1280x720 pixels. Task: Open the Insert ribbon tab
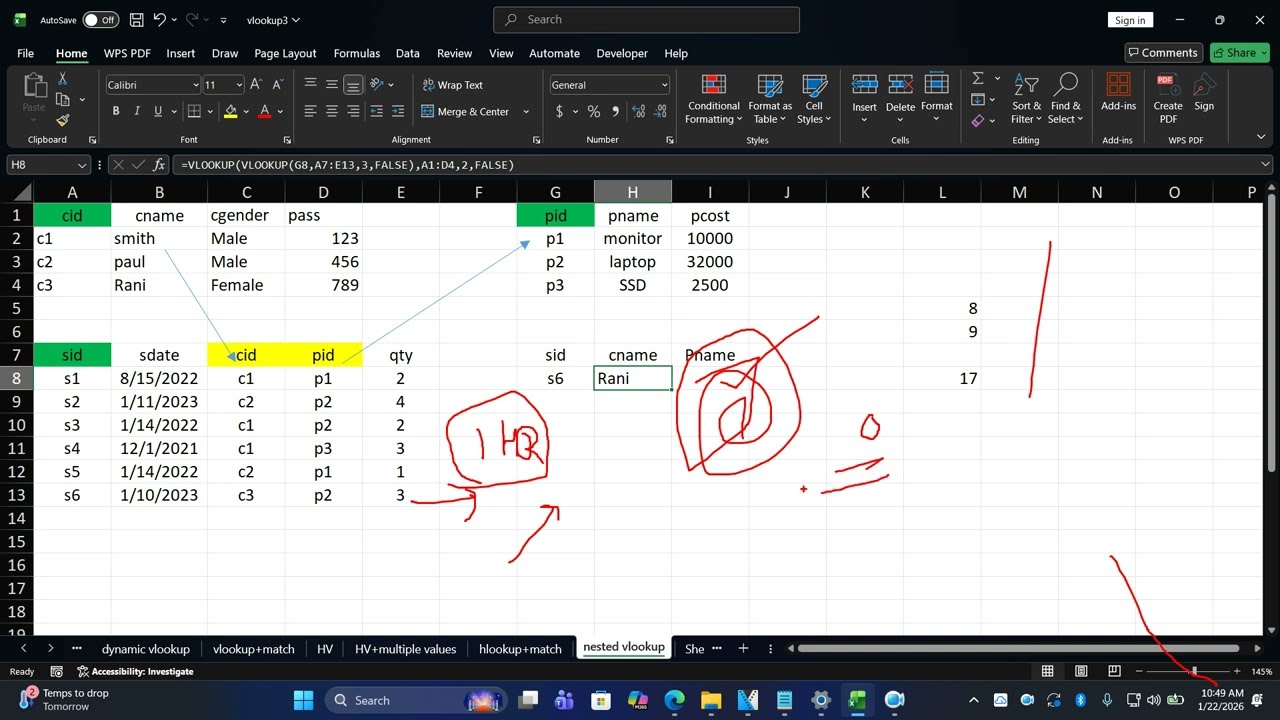[x=181, y=53]
